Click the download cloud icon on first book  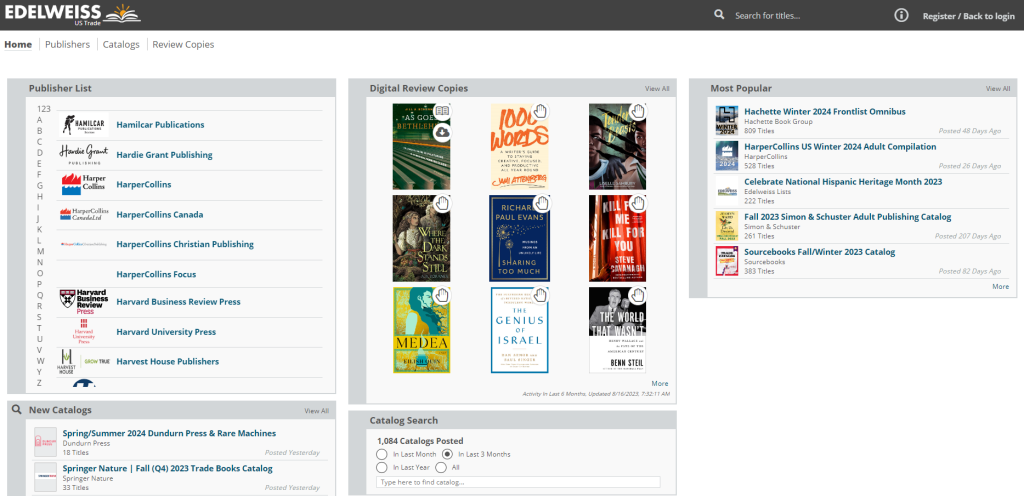[442, 131]
